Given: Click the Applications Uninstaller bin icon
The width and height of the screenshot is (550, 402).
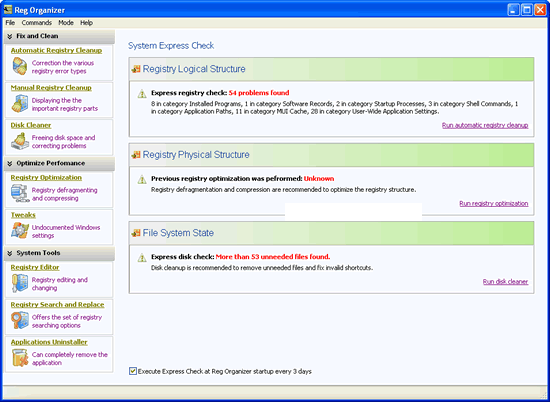Looking at the screenshot, I should click(x=20, y=358).
